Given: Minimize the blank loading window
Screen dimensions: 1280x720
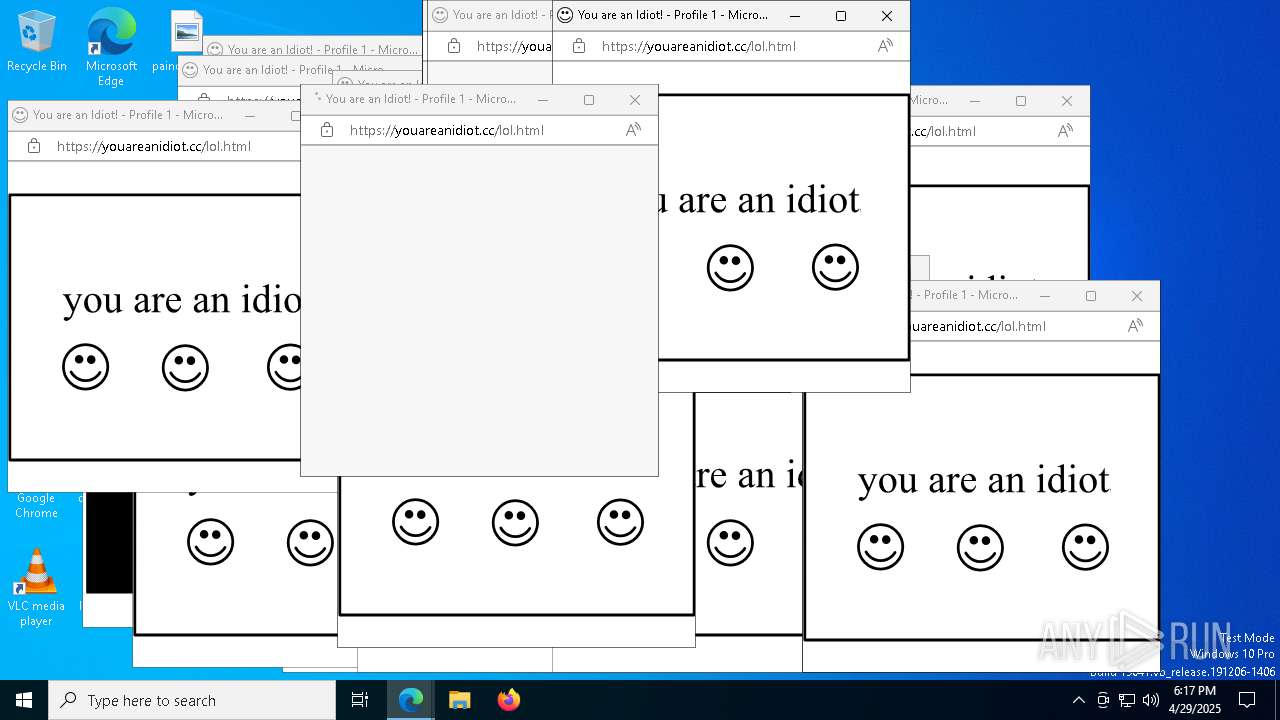Looking at the screenshot, I should coord(543,100).
